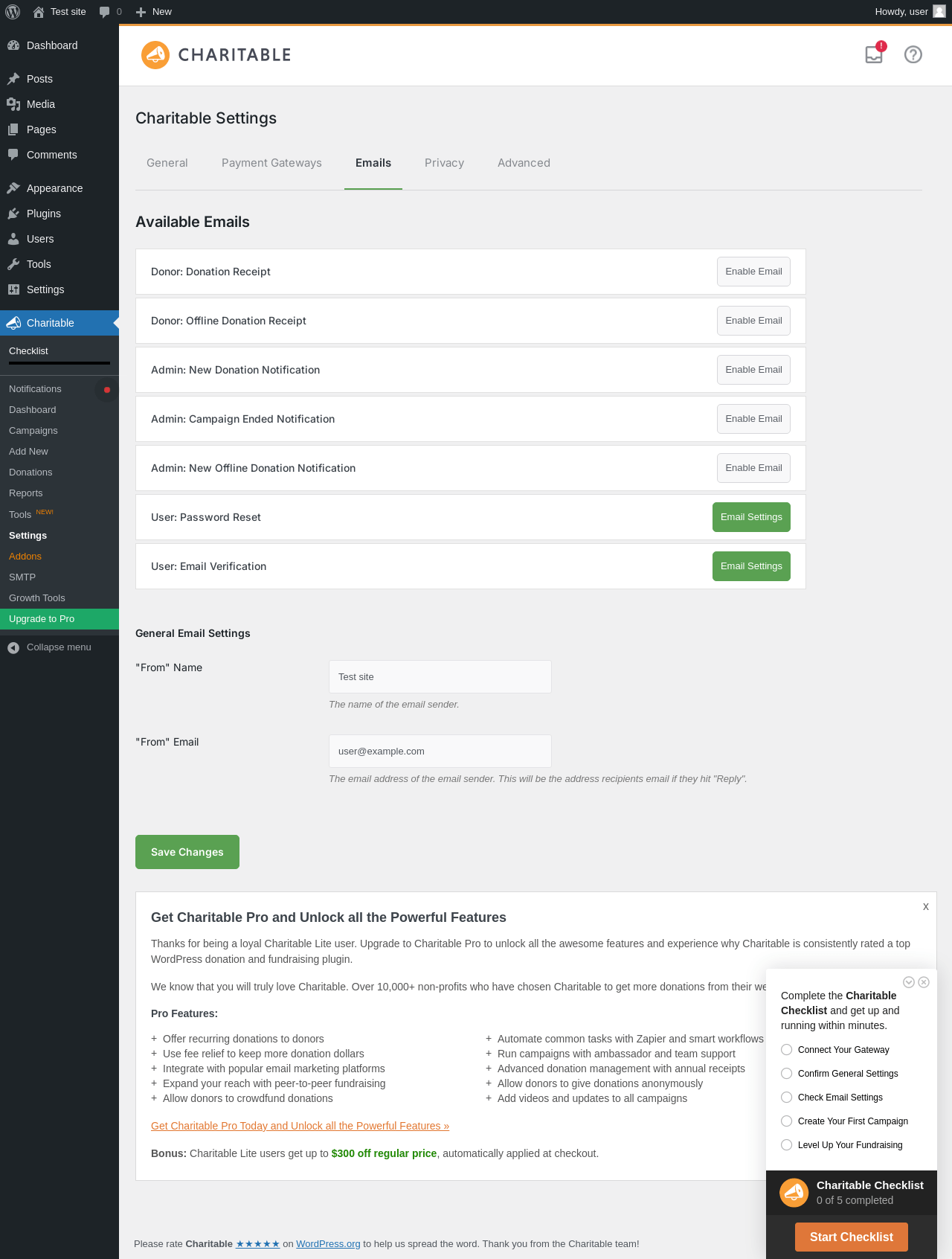Screen dimensions: 952x1259
Task: Select Create Your First Campaign radio
Action: click(787, 1121)
